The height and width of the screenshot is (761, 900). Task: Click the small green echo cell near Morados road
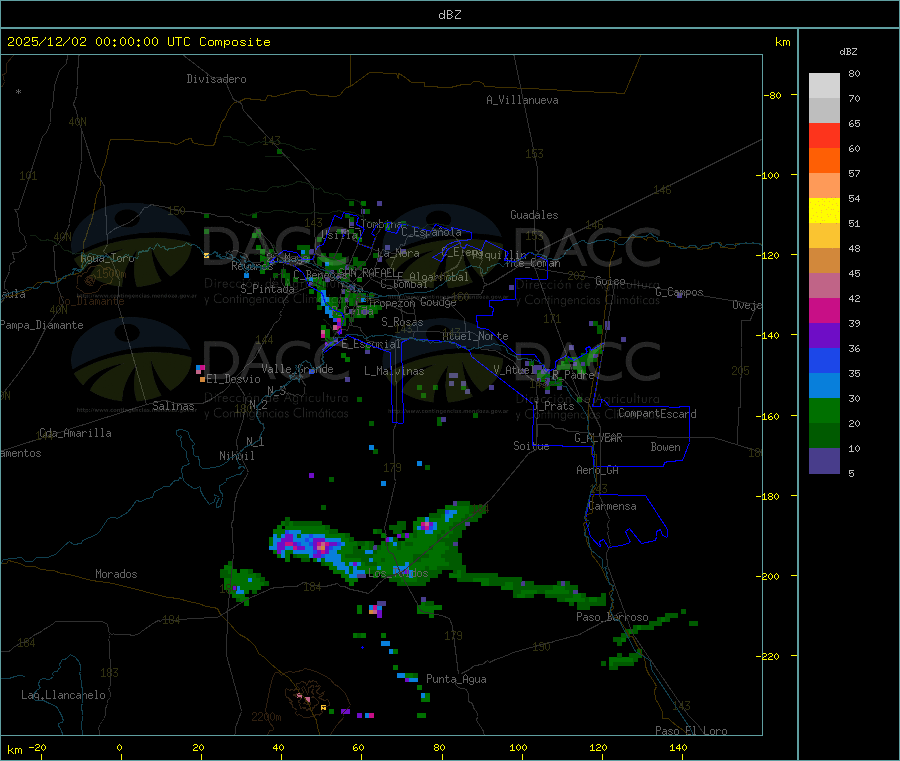[x=244, y=584]
